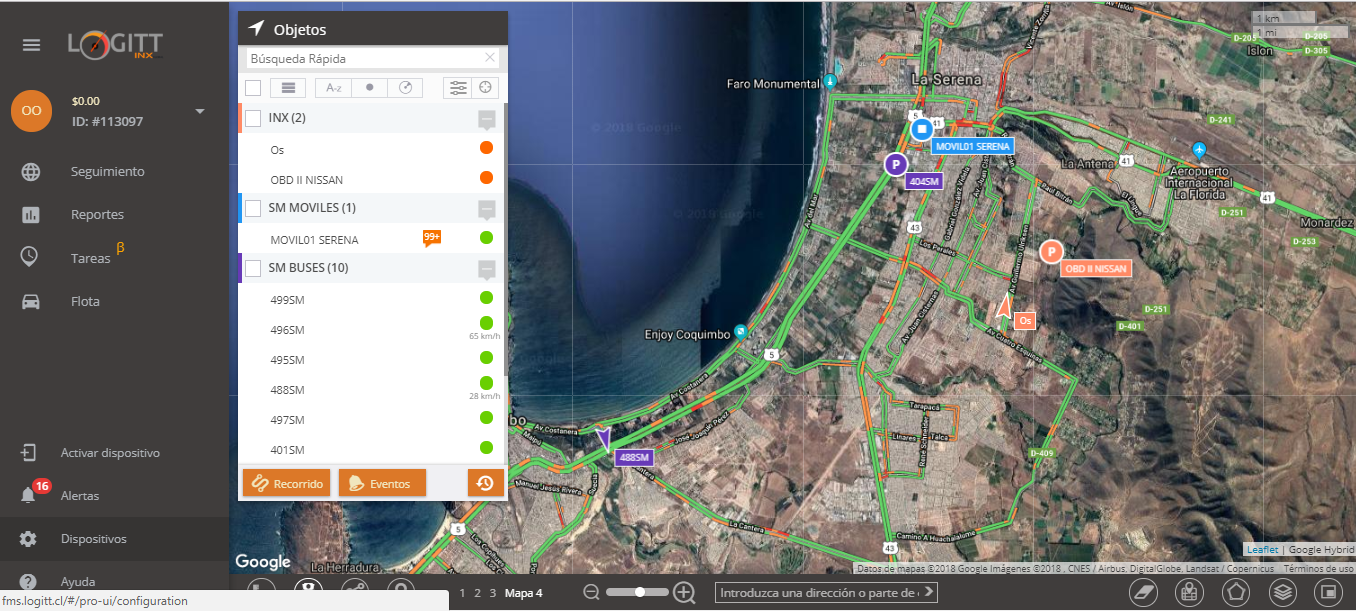Image resolution: width=1356 pixels, height=611 pixels.
Task: Collapse the INX (2) group
Action: (487, 120)
